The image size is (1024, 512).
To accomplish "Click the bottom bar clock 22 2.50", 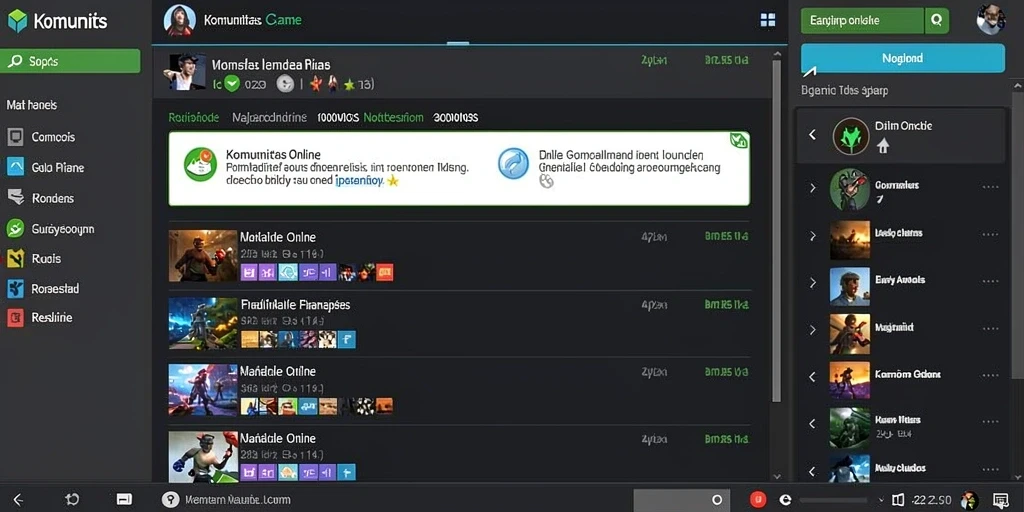I will coord(933,500).
